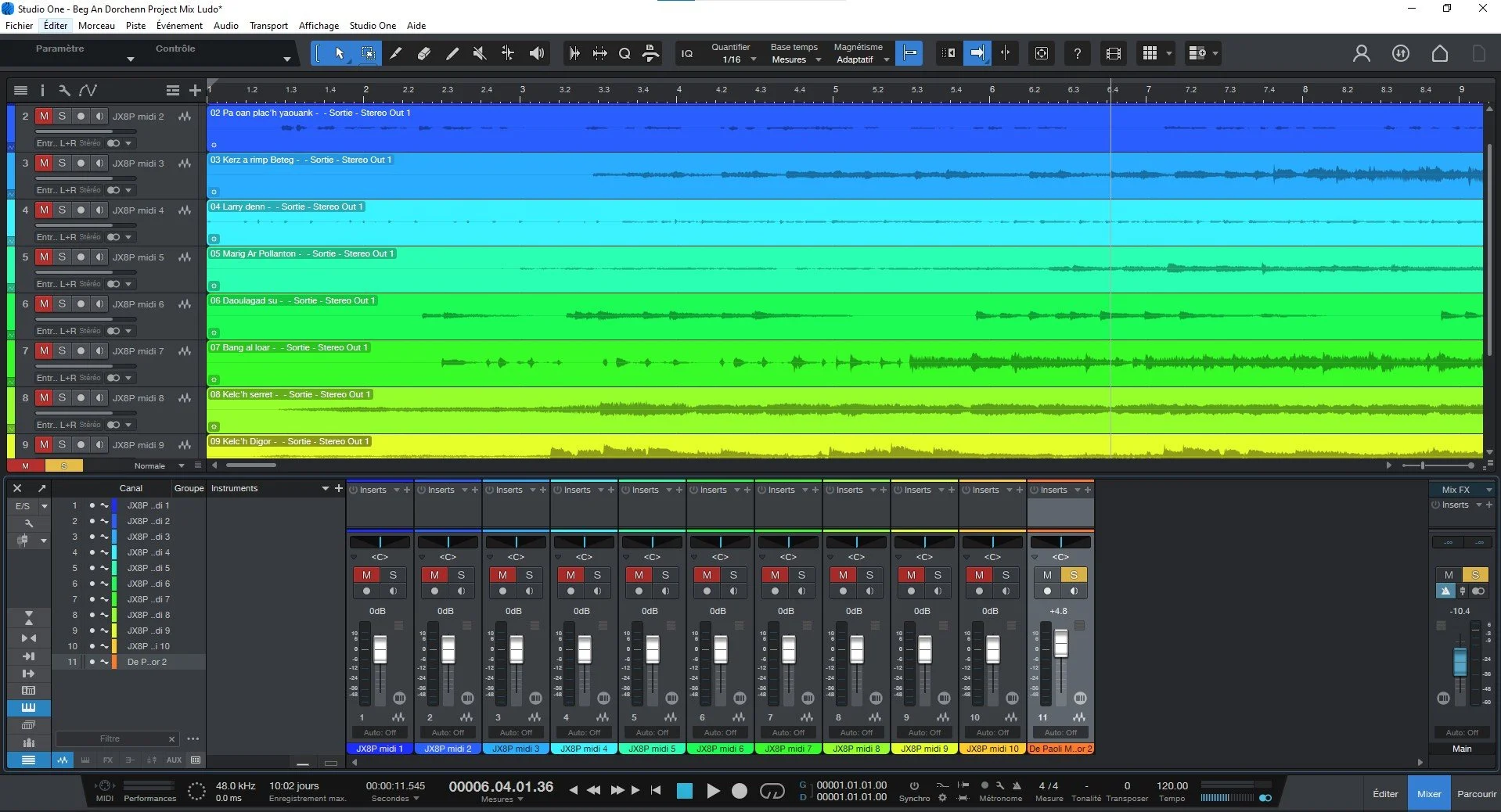
Task: Select the Eraser tool in the toolbar
Action: [423, 53]
